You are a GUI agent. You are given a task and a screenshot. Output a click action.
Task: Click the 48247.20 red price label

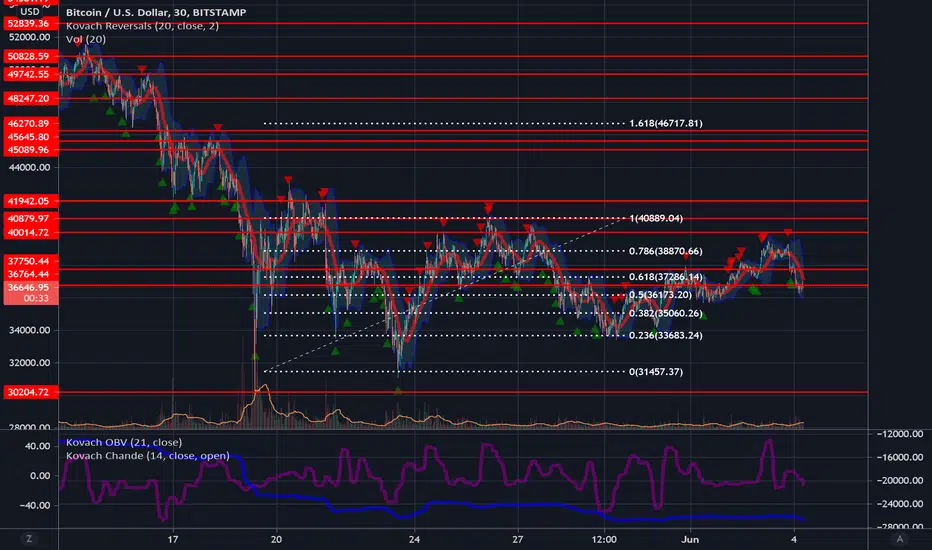click(31, 98)
